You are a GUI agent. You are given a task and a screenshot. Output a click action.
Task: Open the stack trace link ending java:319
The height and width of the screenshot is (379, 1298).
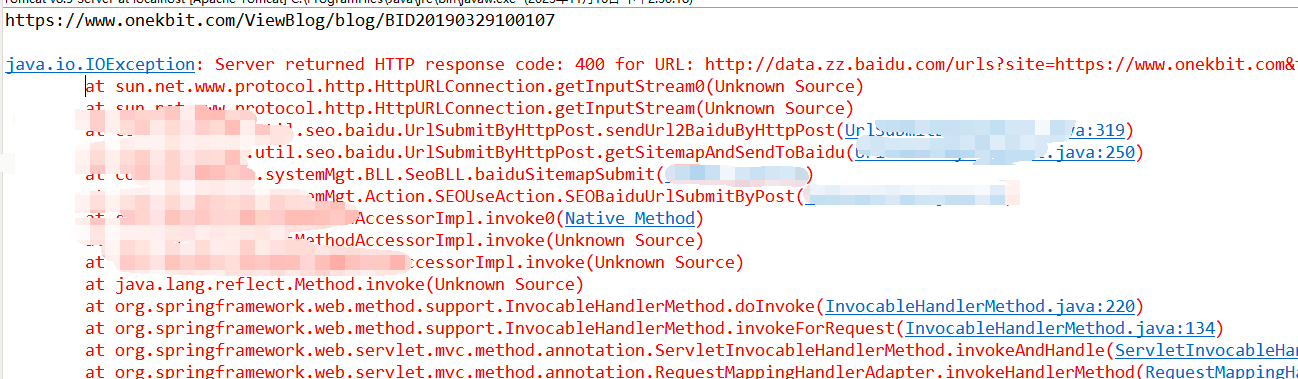pos(985,130)
